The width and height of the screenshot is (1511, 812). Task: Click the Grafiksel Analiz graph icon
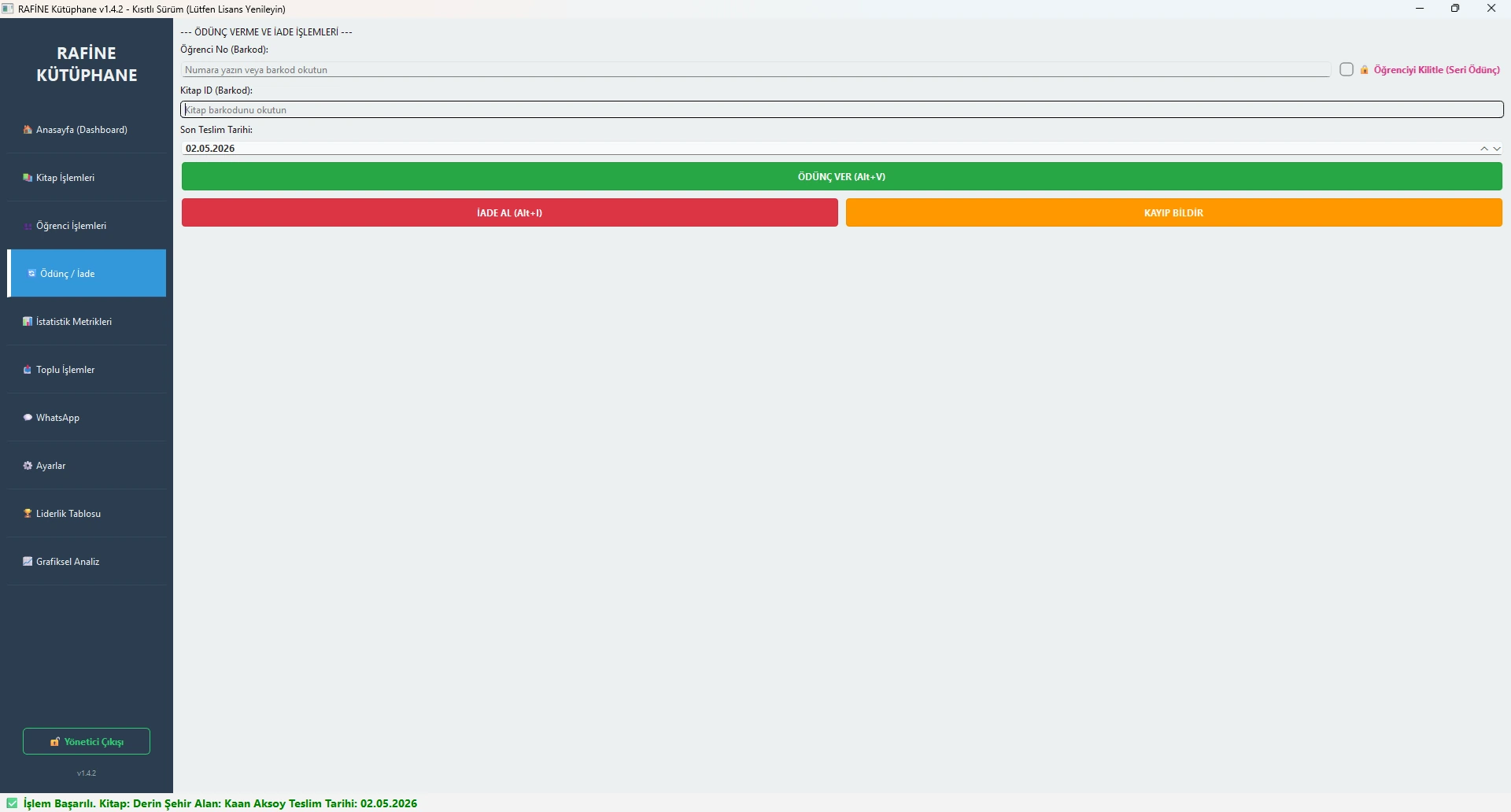[x=28, y=562]
